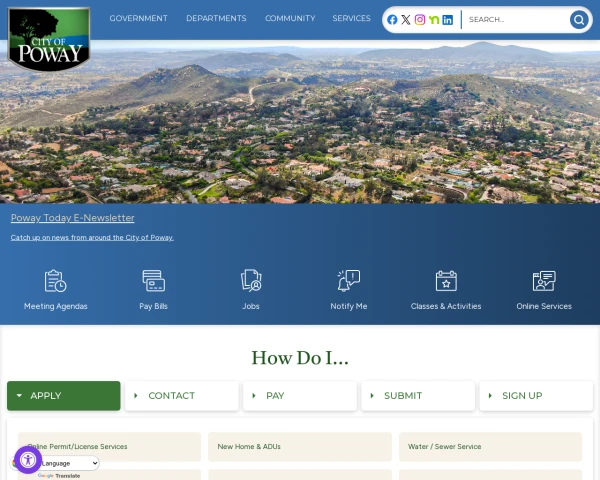Open the Departments menu
600x480 pixels.
tap(216, 18)
